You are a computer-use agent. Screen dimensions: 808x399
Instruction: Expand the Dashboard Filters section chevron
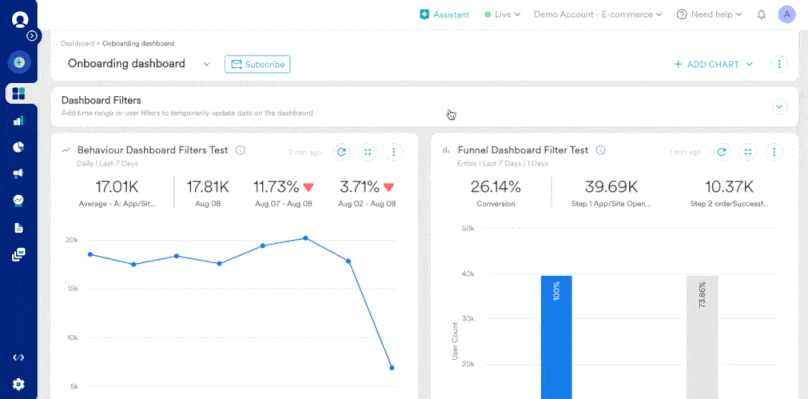(x=779, y=107)
